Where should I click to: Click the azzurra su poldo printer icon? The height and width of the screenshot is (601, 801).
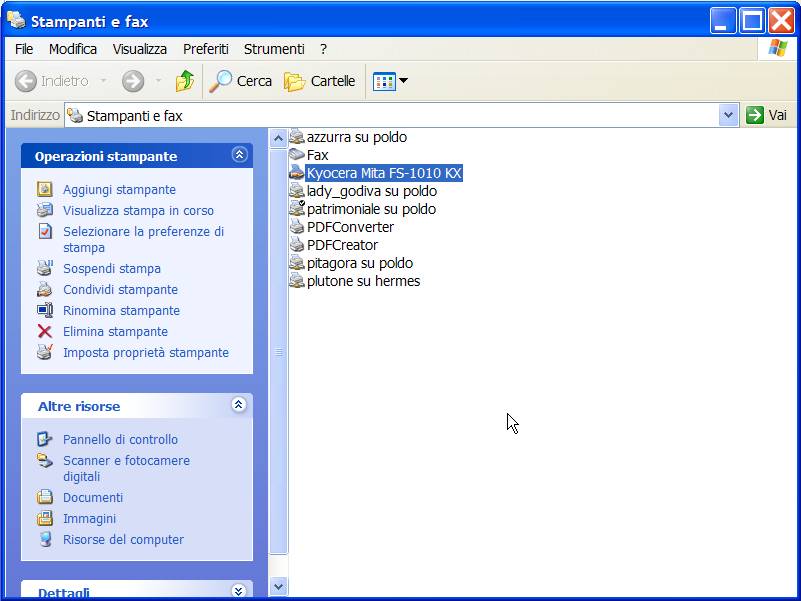coord(297,136)
